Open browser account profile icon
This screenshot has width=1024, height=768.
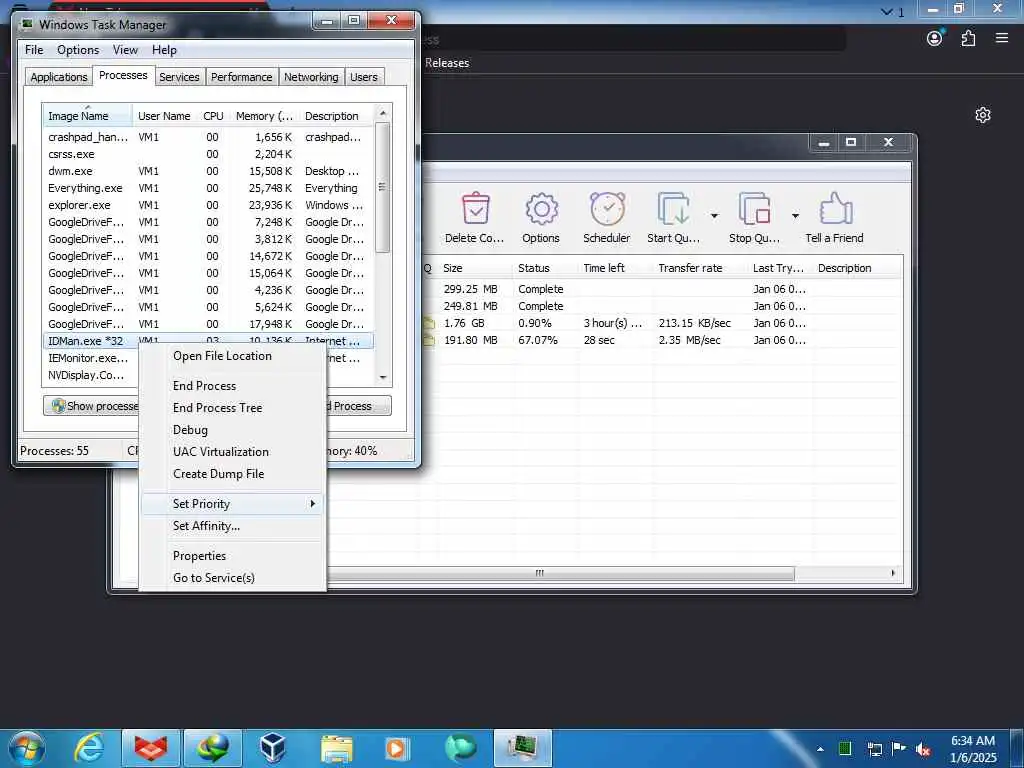(935, 38)
